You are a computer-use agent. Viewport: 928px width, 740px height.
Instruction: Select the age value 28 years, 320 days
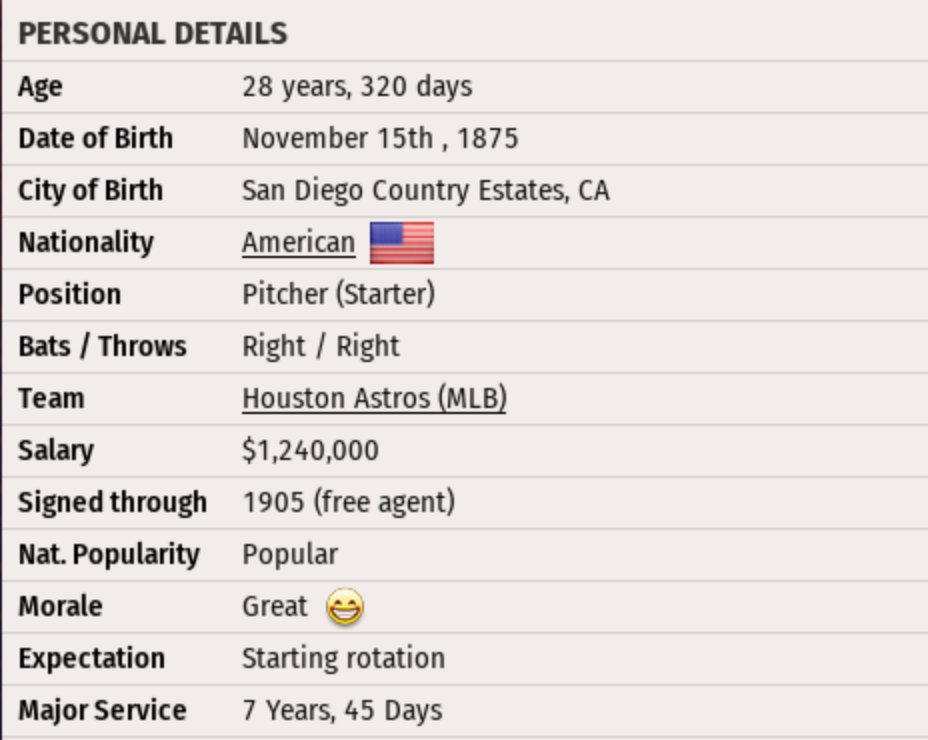point(357,87)
